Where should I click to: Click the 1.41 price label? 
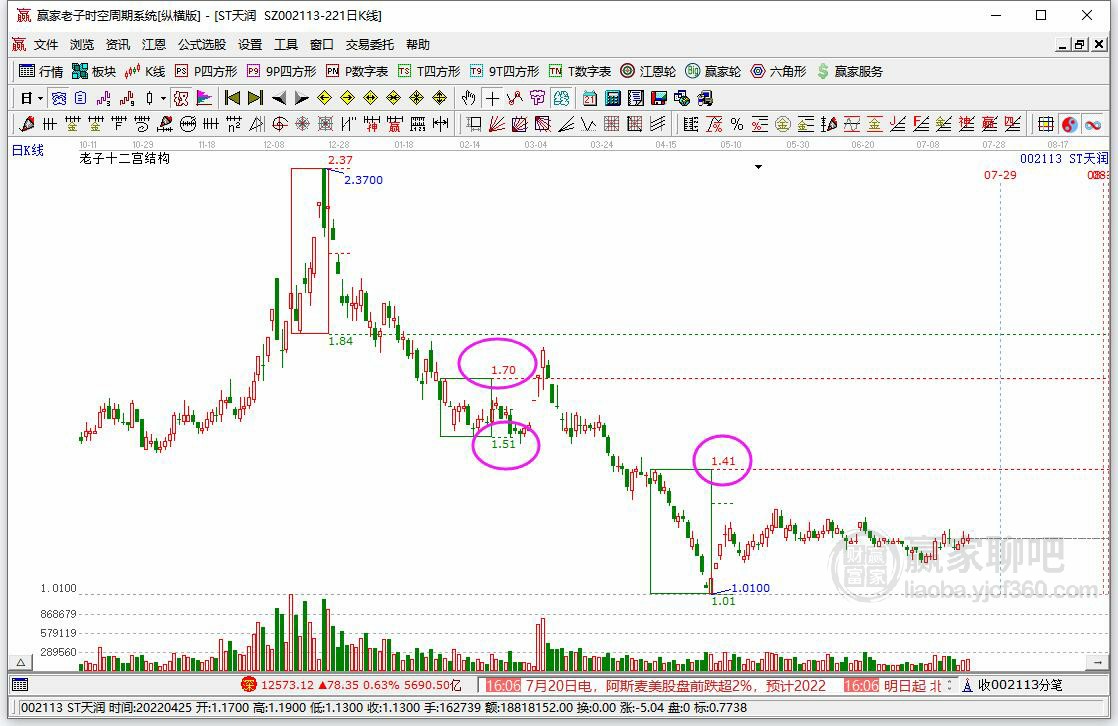(x=722, y=461)
